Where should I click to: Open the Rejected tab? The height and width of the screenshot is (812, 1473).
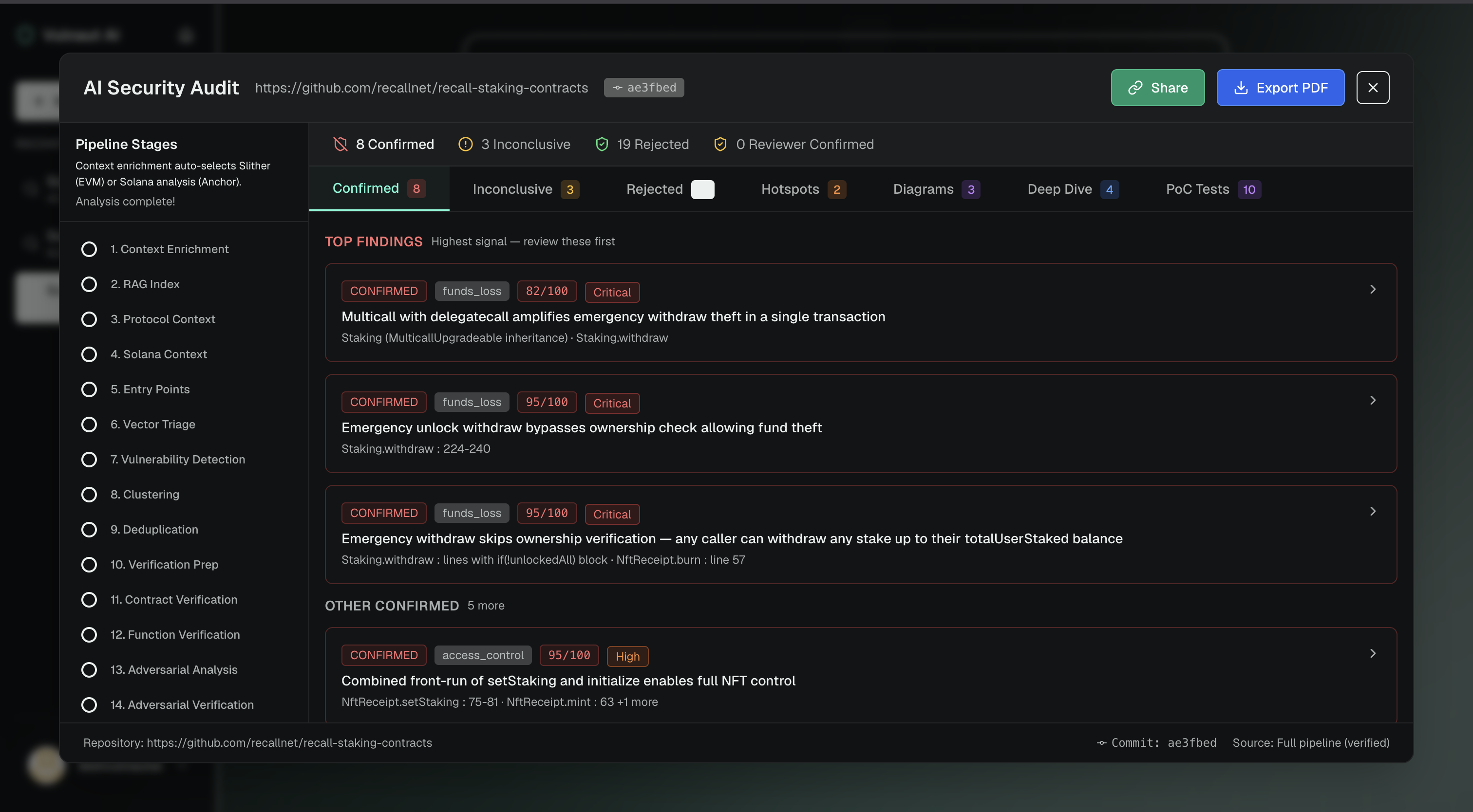click(670, 189)
